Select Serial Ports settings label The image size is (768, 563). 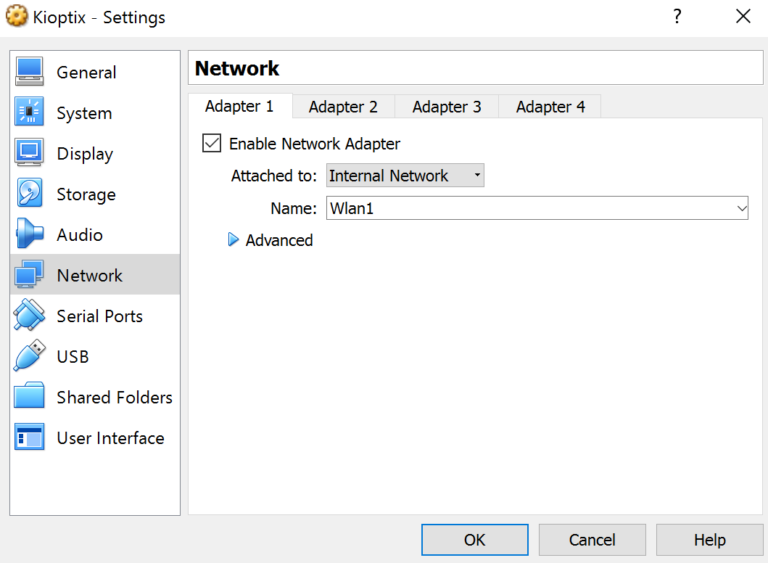[99, 316]
